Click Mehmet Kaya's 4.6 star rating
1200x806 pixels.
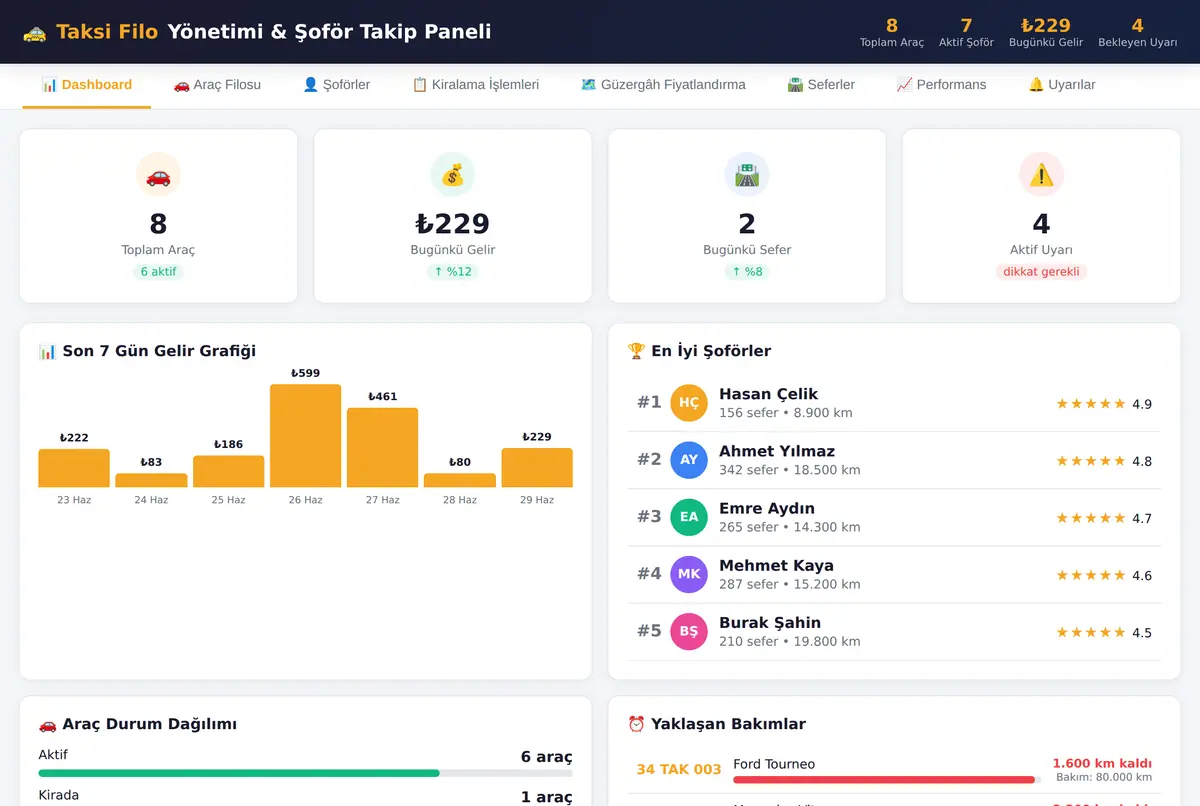tap(1104, 575)
